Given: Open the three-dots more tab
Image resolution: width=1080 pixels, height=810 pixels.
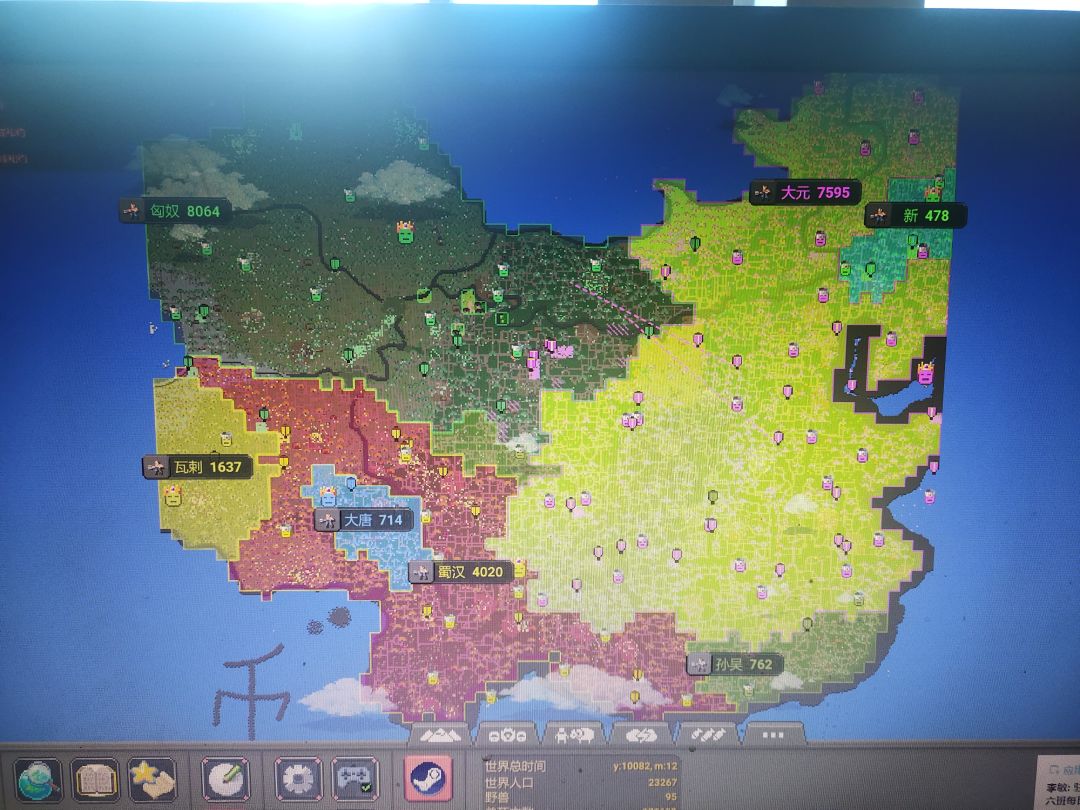Looking at the screenshot, I should 773,735.
